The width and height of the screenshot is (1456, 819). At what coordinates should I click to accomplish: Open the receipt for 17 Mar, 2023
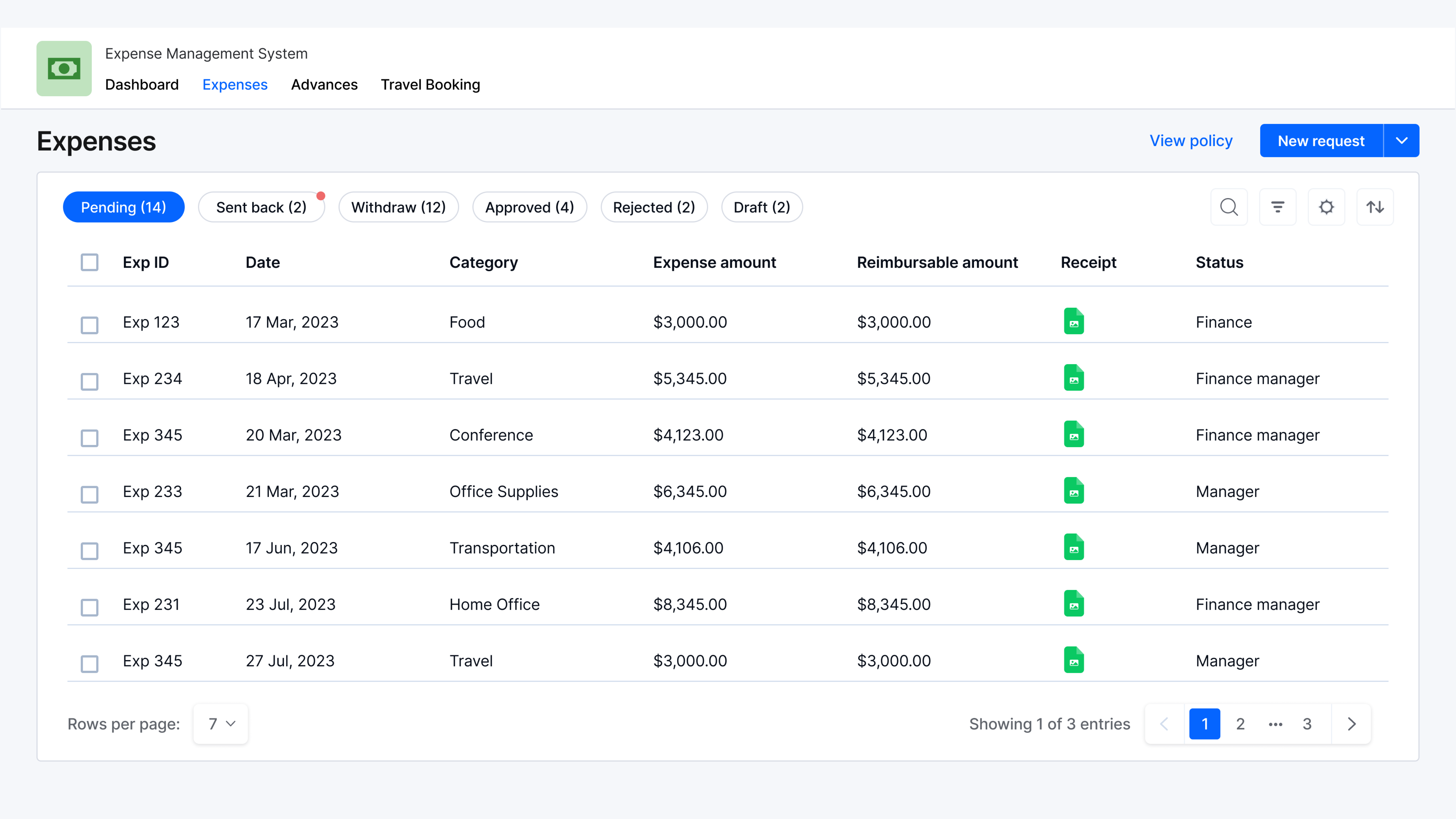(x=1073, y=321)
